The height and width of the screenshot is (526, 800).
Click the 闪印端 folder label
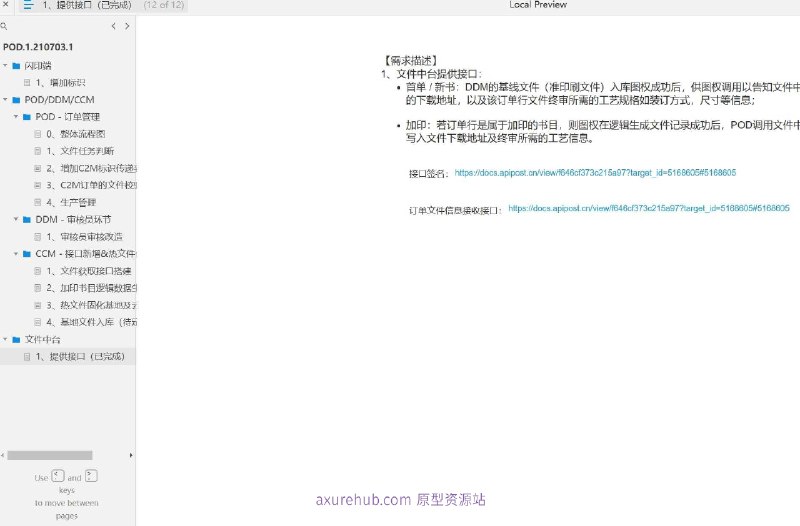tap(38, 66)
